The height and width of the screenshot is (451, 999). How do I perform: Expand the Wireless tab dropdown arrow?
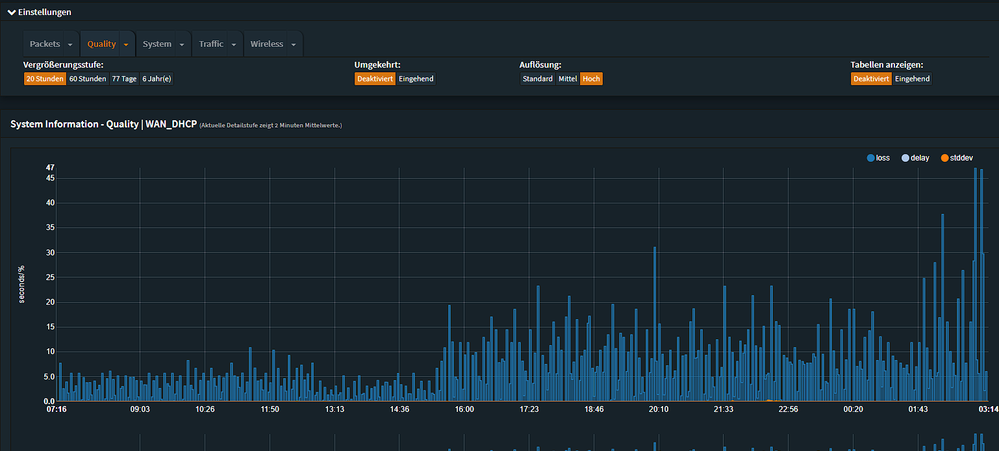(x=293, y=45)
